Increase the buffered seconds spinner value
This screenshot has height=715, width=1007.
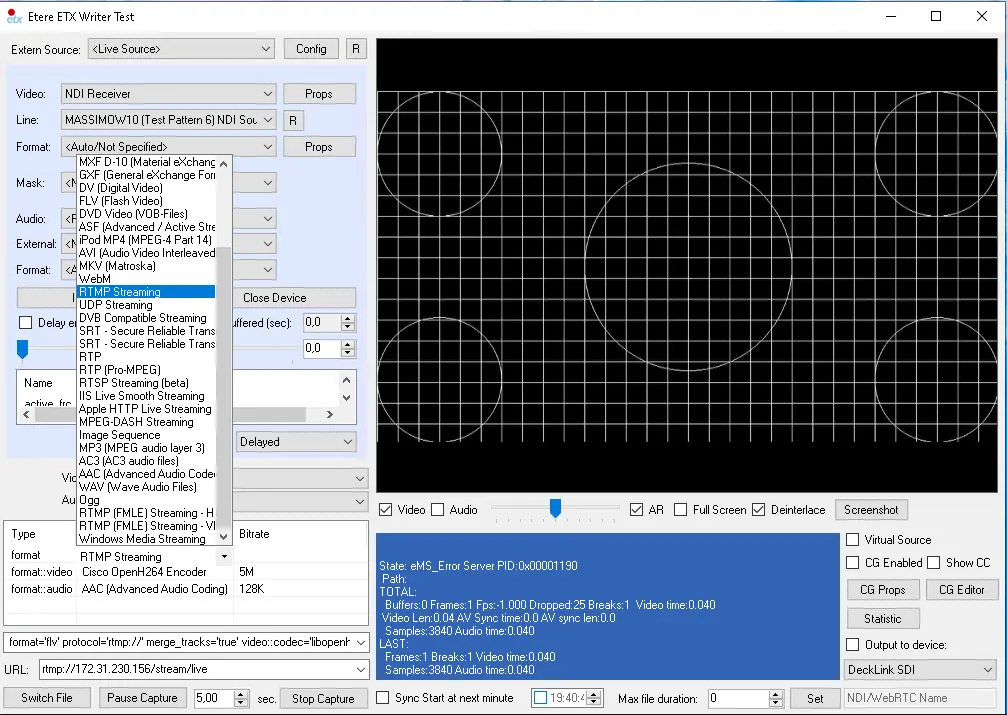348,318
